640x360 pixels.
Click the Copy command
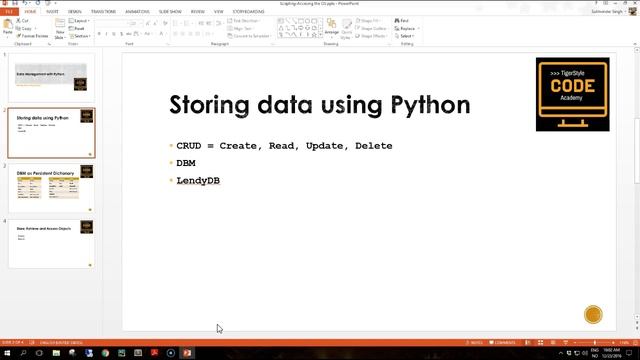tap(24, 28)
